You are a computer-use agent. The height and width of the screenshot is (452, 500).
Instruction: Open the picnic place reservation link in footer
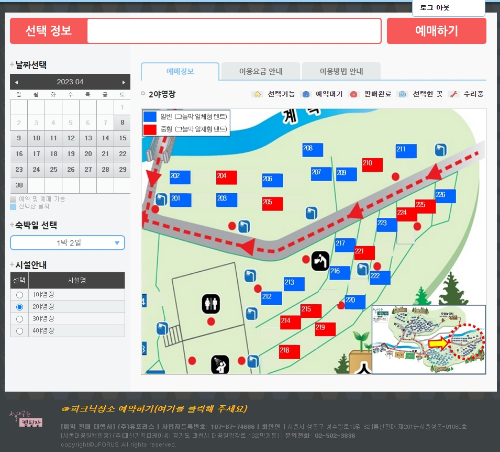pyautogui.click(x=154, y=409)
